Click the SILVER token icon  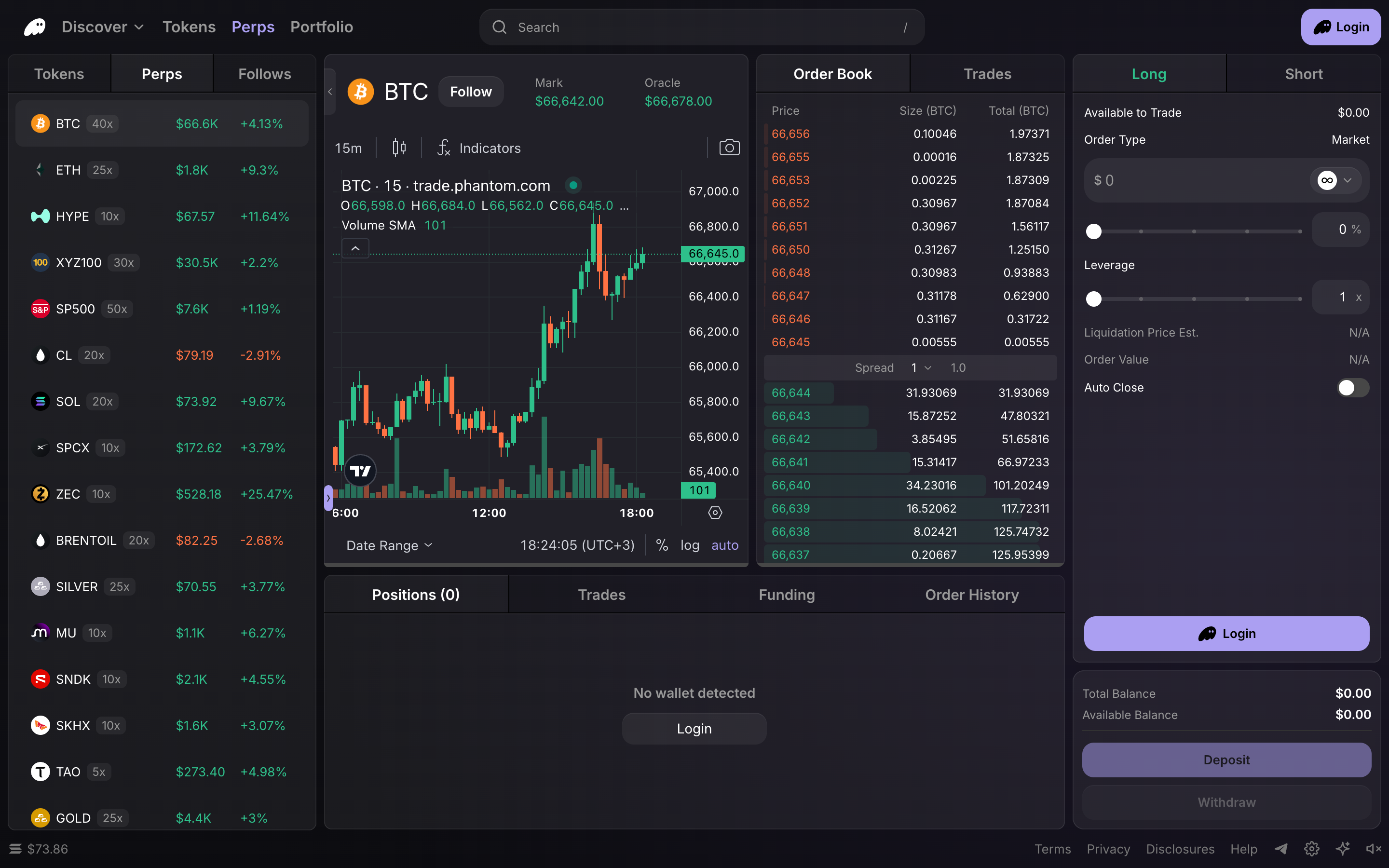pos(40,587)
